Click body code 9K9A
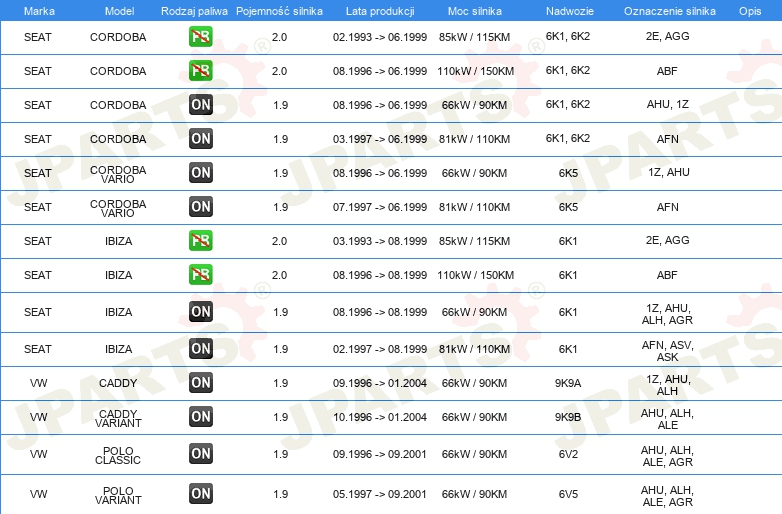 click(x=568, y=383)
